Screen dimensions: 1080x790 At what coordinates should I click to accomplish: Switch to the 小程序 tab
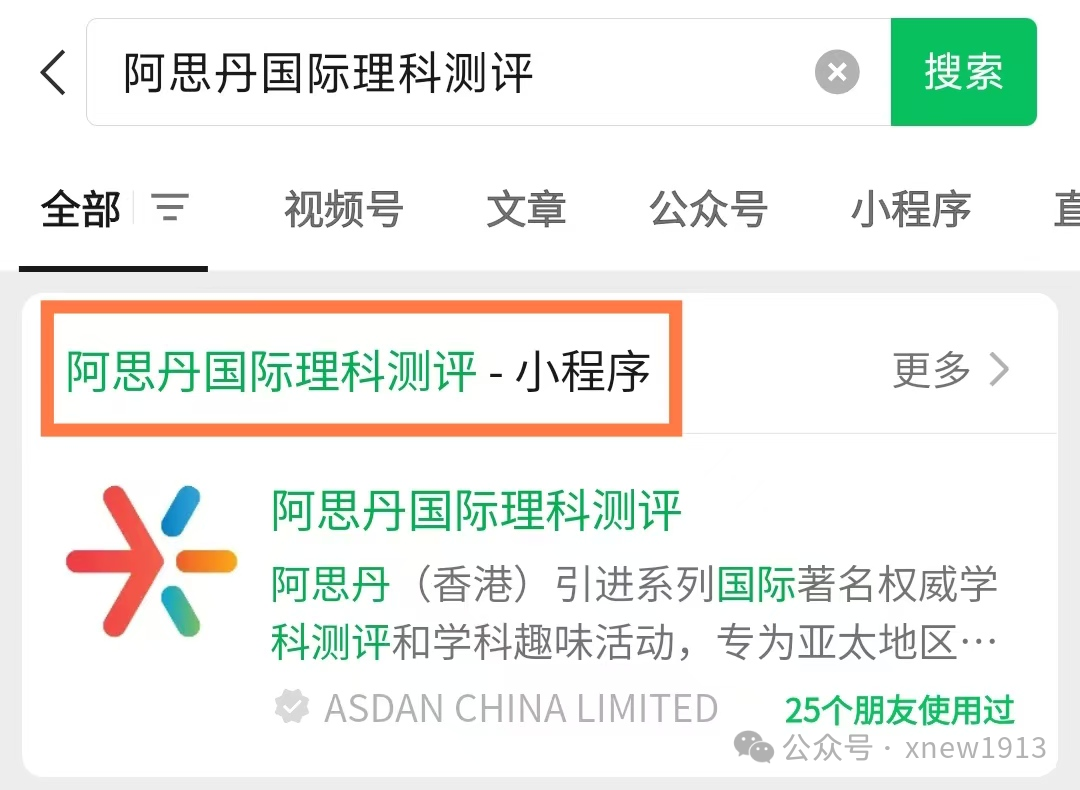(x=911, y=209)
